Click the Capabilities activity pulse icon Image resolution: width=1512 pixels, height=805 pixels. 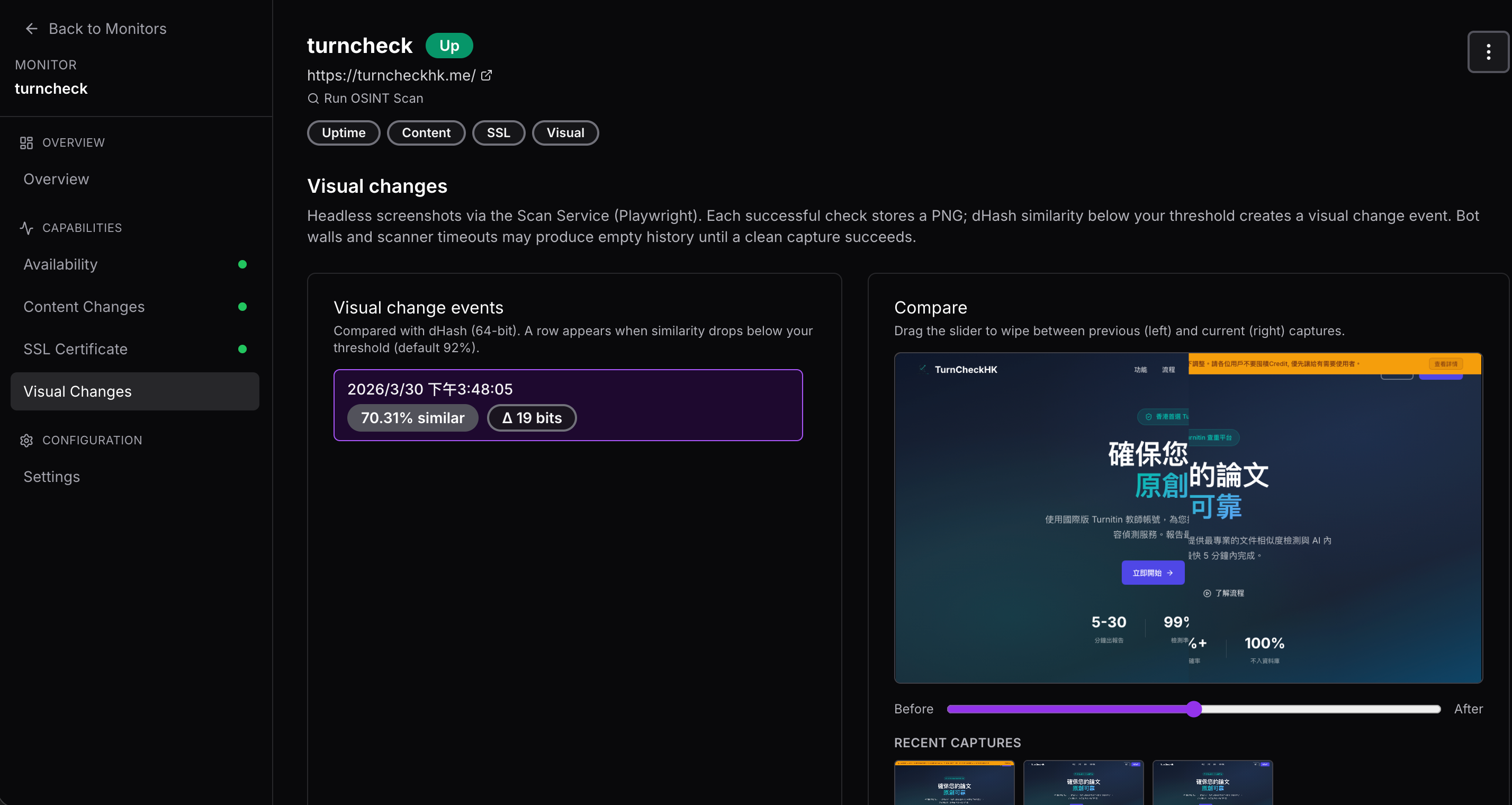point(26,228)
